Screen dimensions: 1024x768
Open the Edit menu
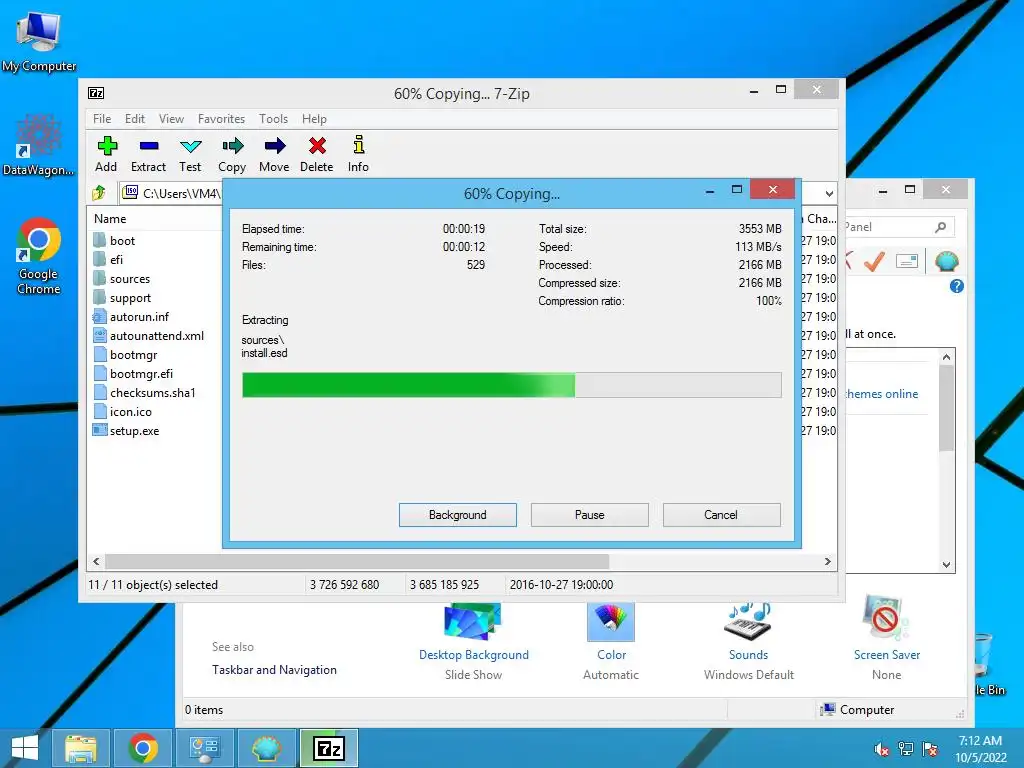[x=135, y=119]
